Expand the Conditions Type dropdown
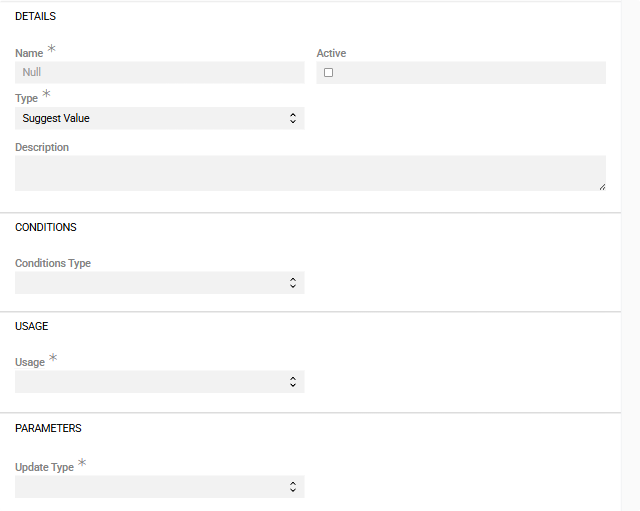Viewport: 640px width, 511px height. [x=159, y=283]
